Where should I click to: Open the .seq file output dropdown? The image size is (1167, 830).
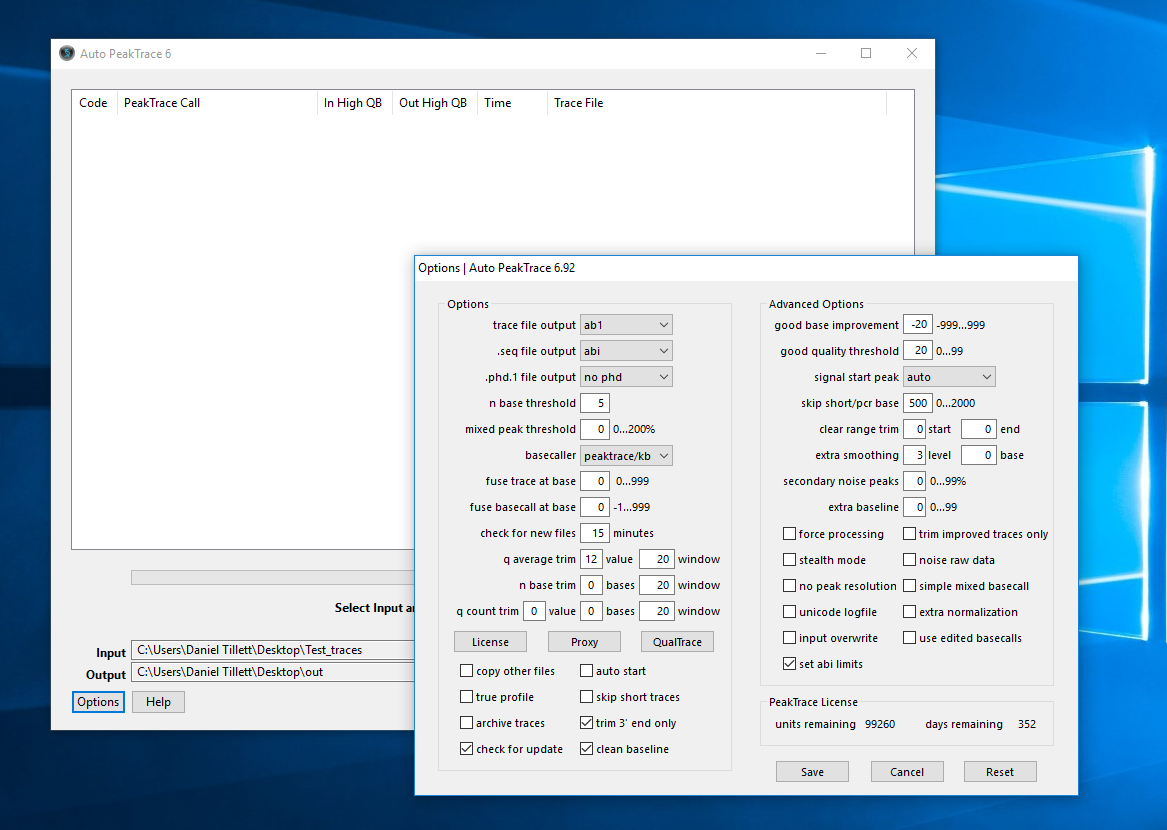[x=626, y=351]
